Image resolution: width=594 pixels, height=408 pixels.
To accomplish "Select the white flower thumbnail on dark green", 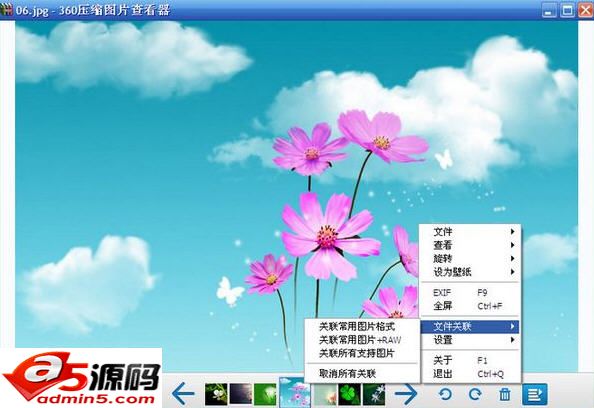I will tap(216, 394).
